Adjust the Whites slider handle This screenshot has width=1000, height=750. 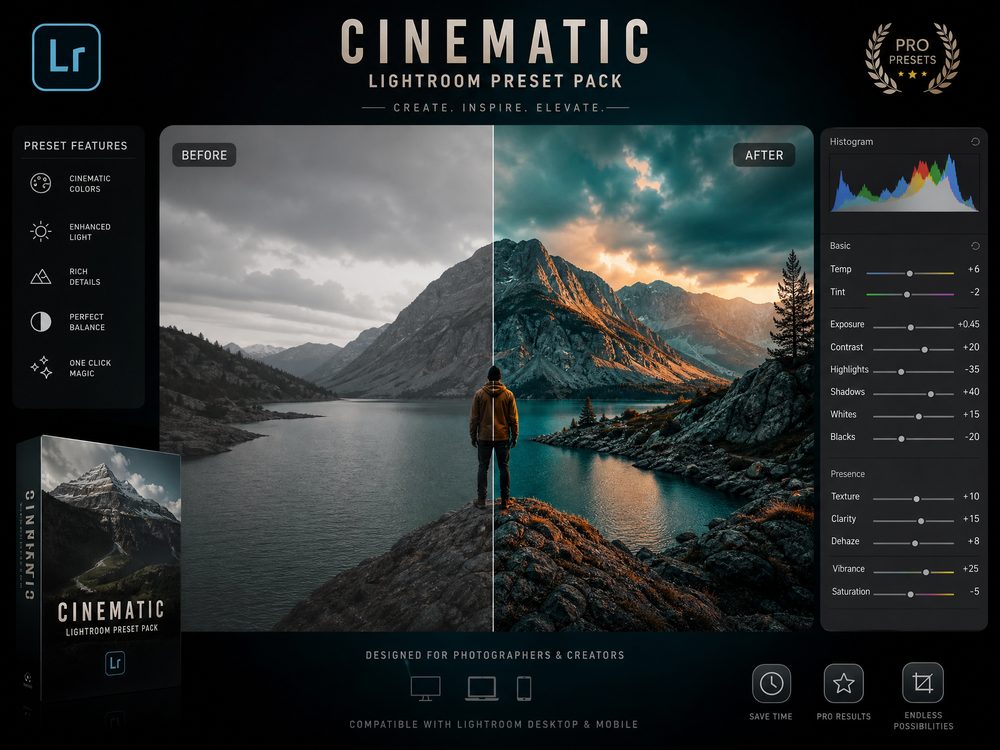[x=918, y=416]
